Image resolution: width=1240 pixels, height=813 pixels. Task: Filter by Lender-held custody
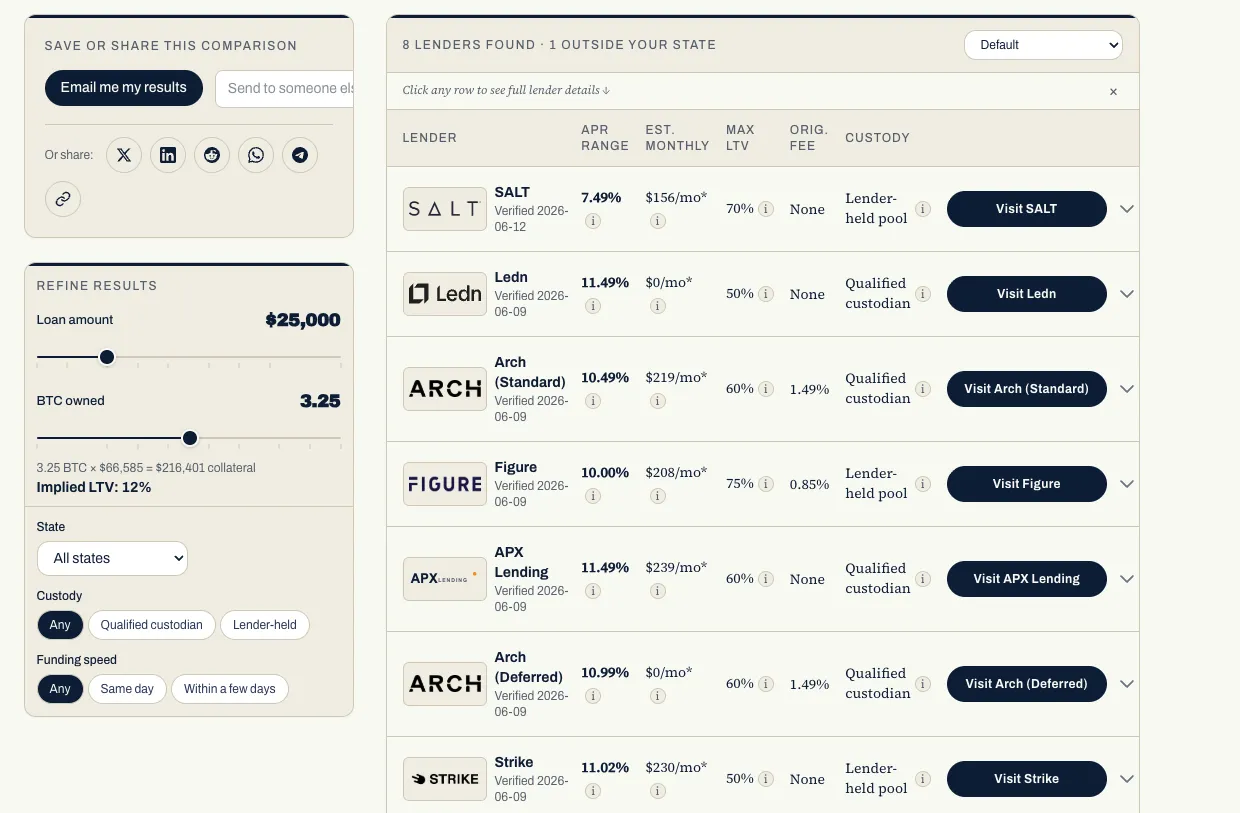coord(265,625)
